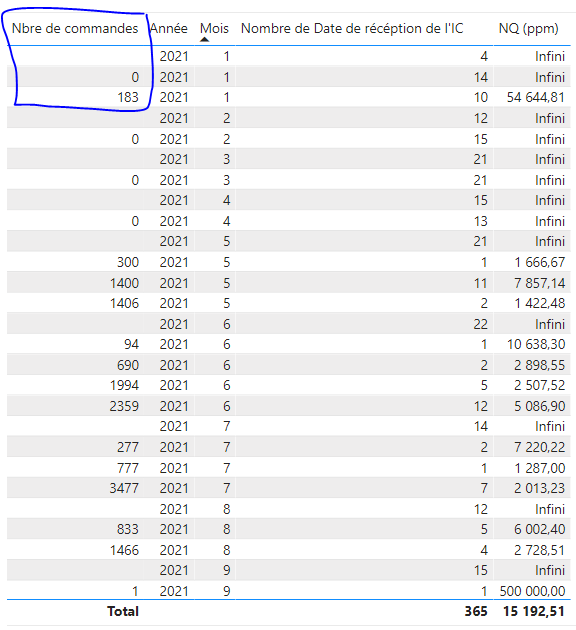Click the NQ value 7 857,14
The width and height of the screenshot is (576, 630).
click(x=539, y=283)
